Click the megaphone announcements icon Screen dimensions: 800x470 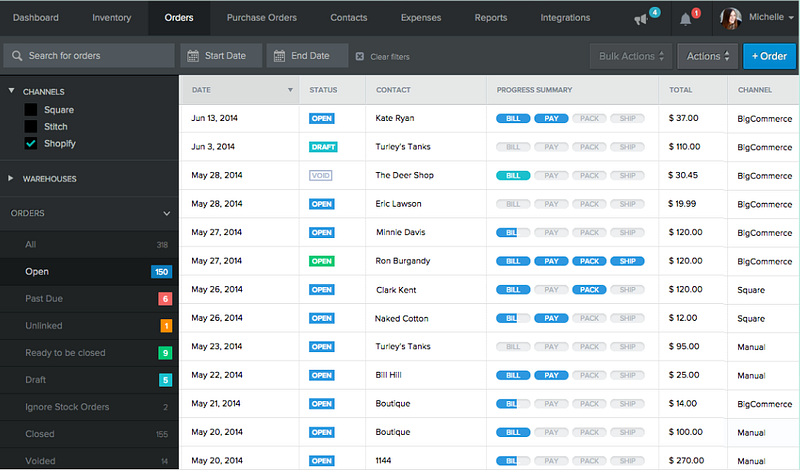pyautogui.click(x=641, y=19)
